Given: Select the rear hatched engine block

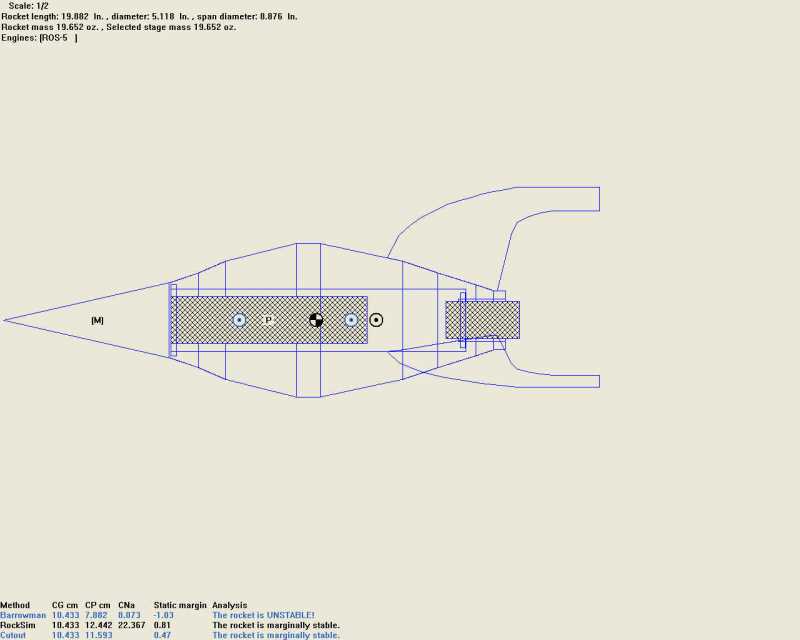Looking at the screenshot, I should [482, 320].
